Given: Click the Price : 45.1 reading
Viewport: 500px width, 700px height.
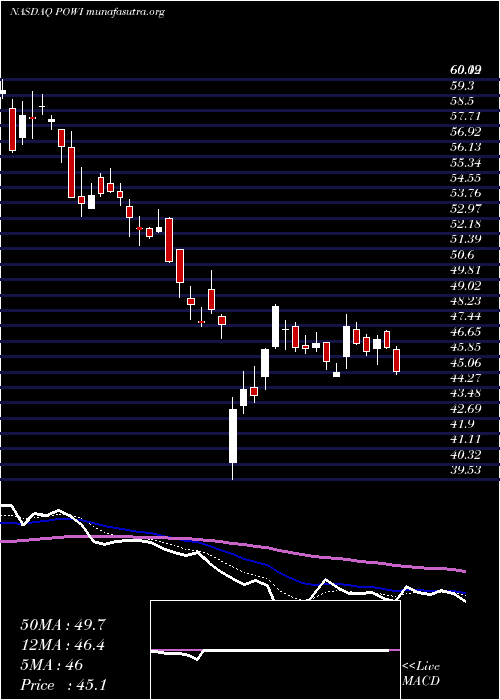Looking at the screenshot, I should point(63,685).
